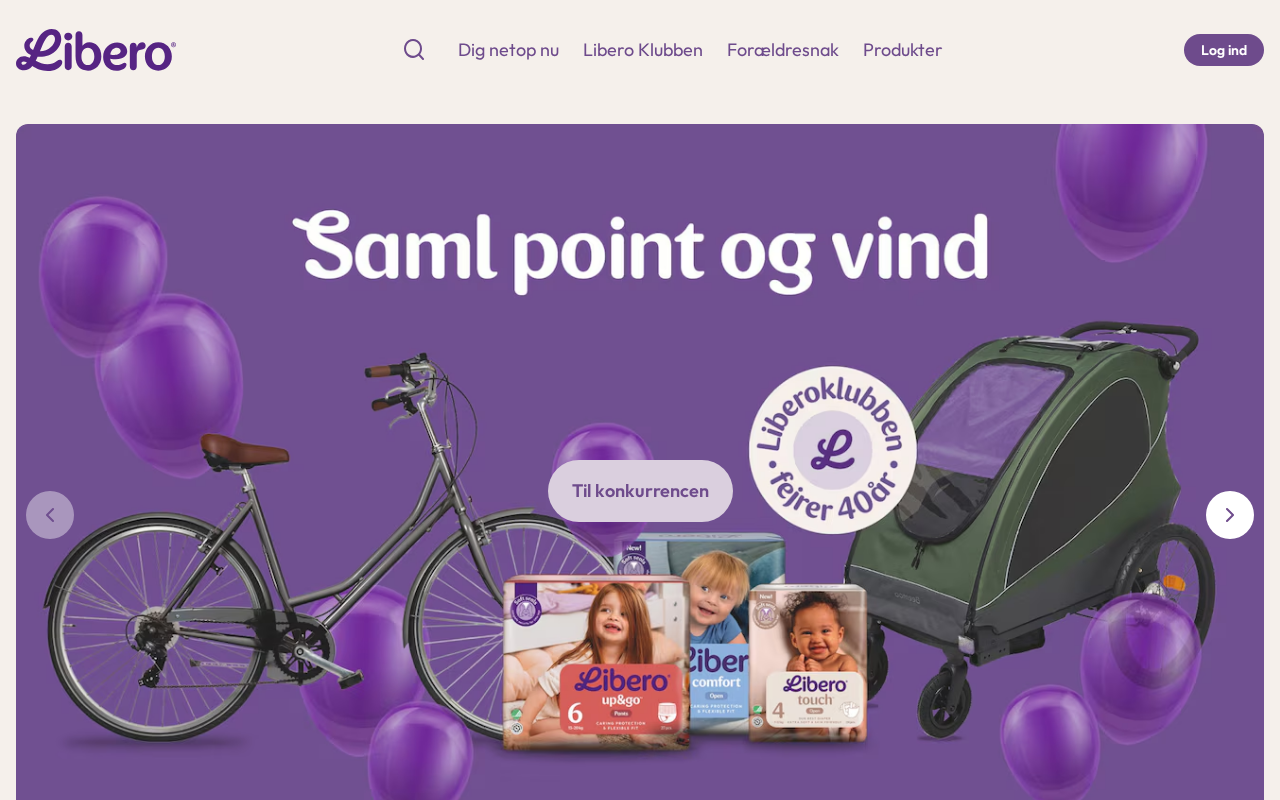Viewport: 1280px width, 800px height.
Task: Go to next carousel slide arrow
Action: (1230, 515)
